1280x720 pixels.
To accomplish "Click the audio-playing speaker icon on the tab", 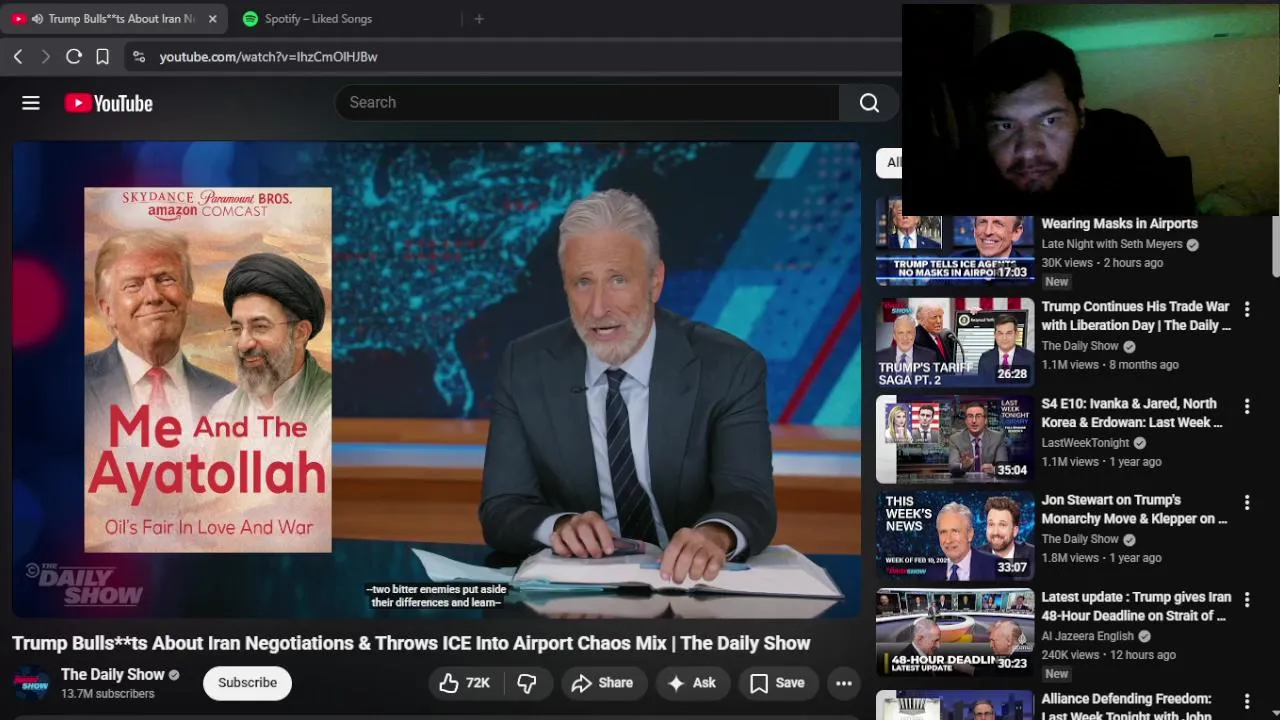I will point(37,19).
